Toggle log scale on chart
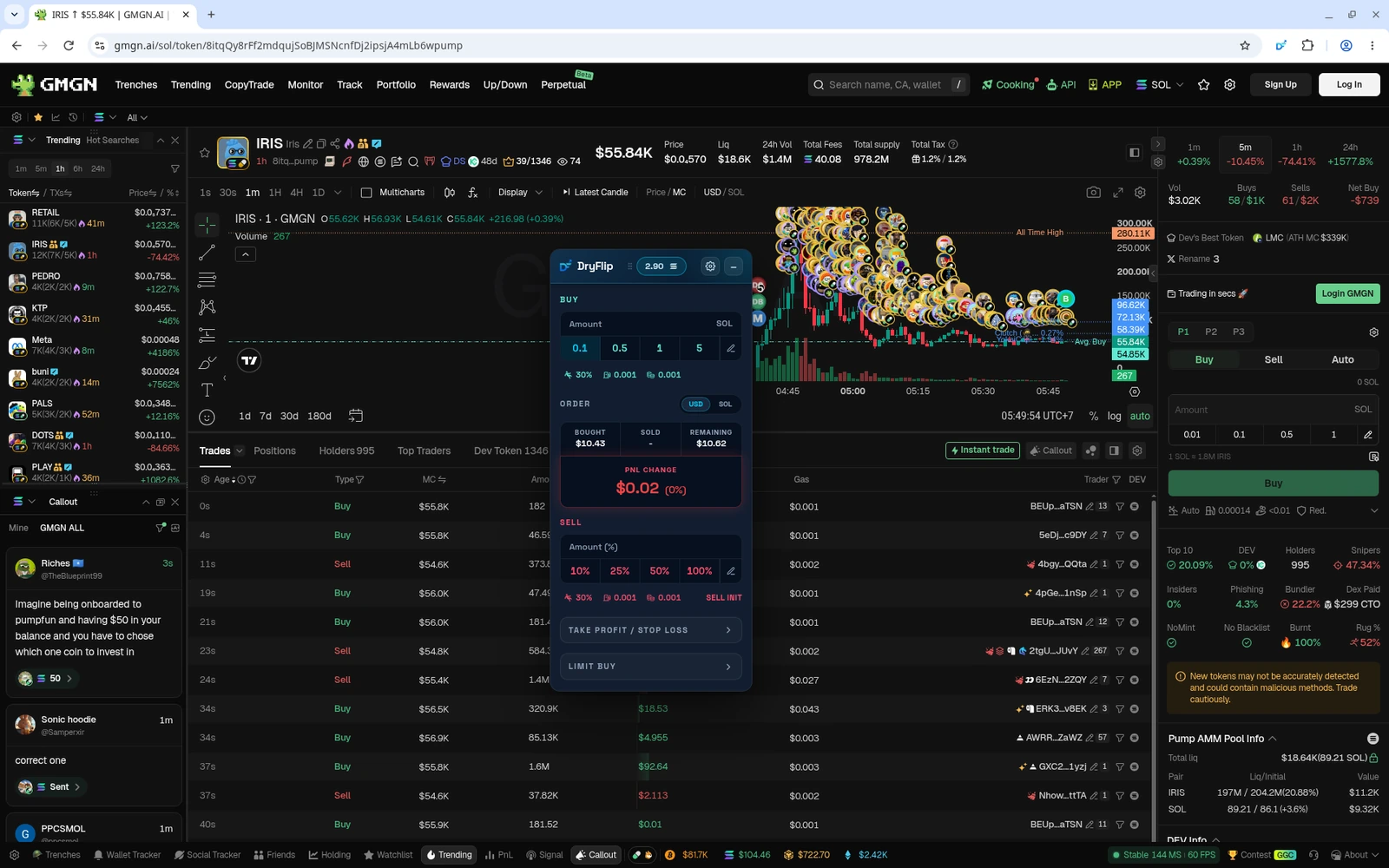 1114,416
